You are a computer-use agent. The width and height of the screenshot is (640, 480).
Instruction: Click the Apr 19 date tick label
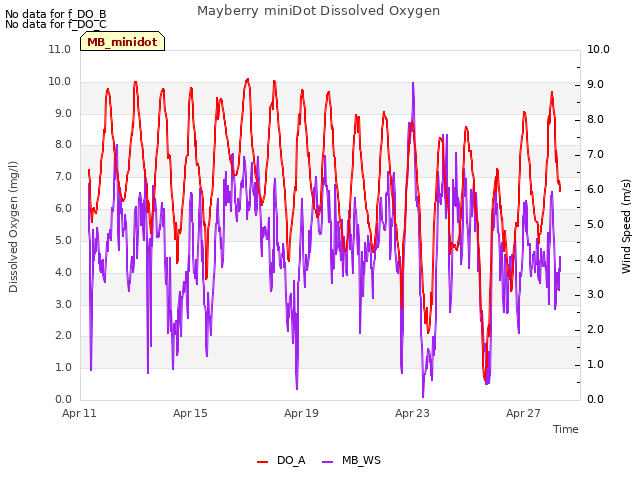coord(301,413)
